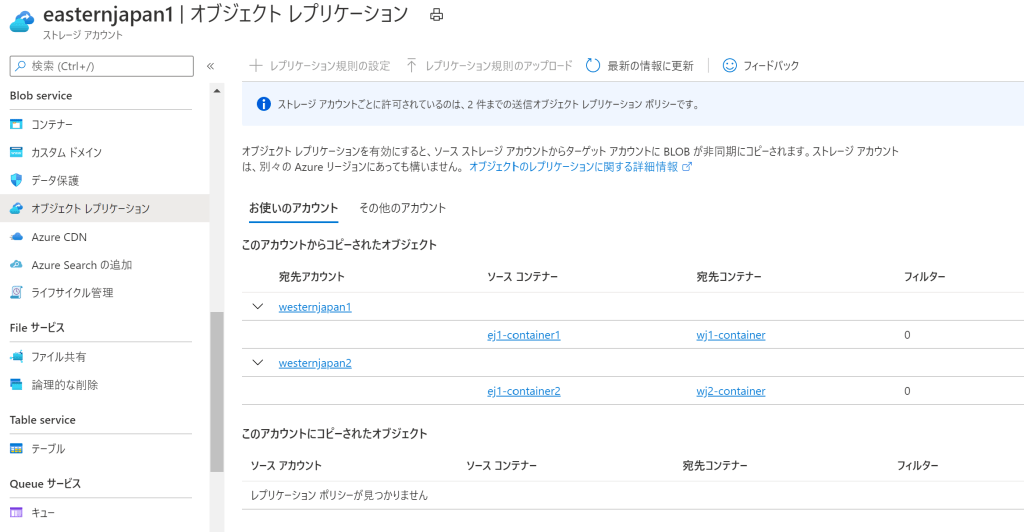
Task: Click the wj1-container destination link
Action: tap(730, 335)
